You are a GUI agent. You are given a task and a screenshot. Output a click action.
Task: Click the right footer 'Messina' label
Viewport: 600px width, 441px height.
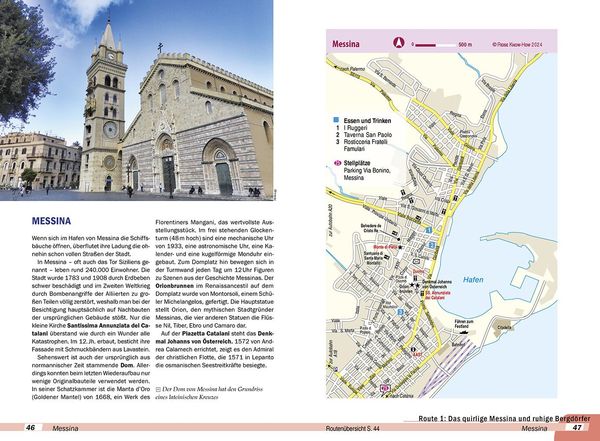point(534,428)
